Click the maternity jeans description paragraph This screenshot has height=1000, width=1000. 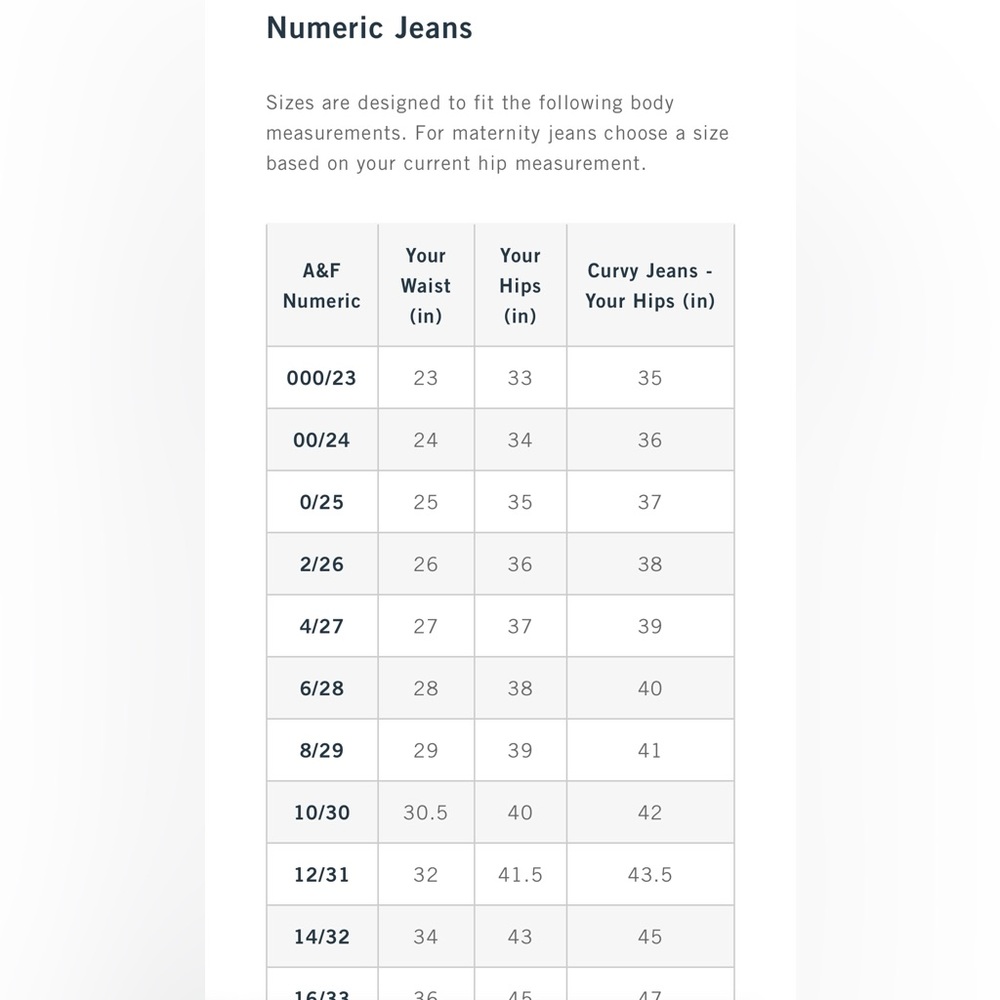pyautogui.click(x=497, y=133)
